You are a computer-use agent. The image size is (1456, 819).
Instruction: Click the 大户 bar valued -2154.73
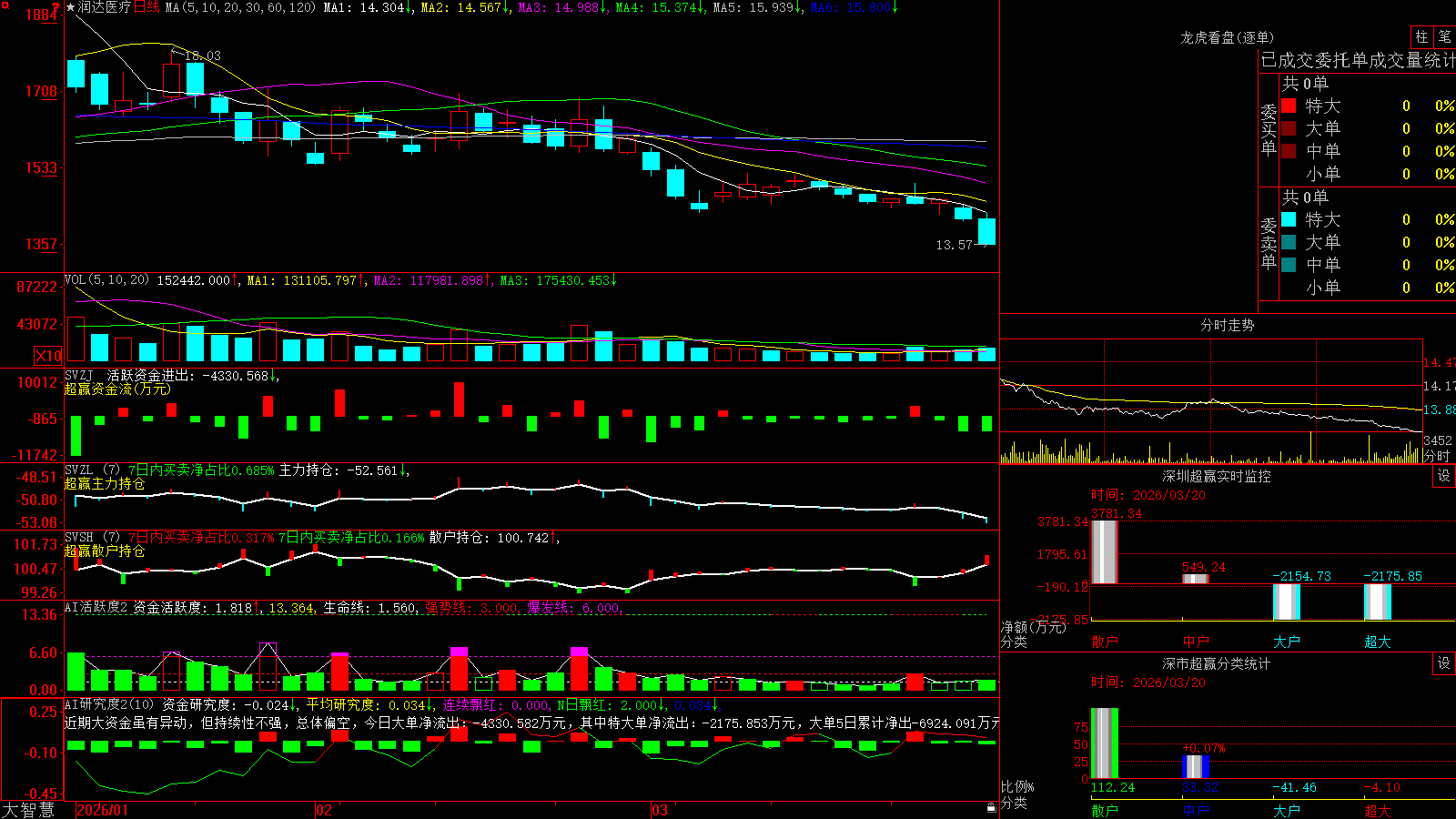[x=1286, y=602]
